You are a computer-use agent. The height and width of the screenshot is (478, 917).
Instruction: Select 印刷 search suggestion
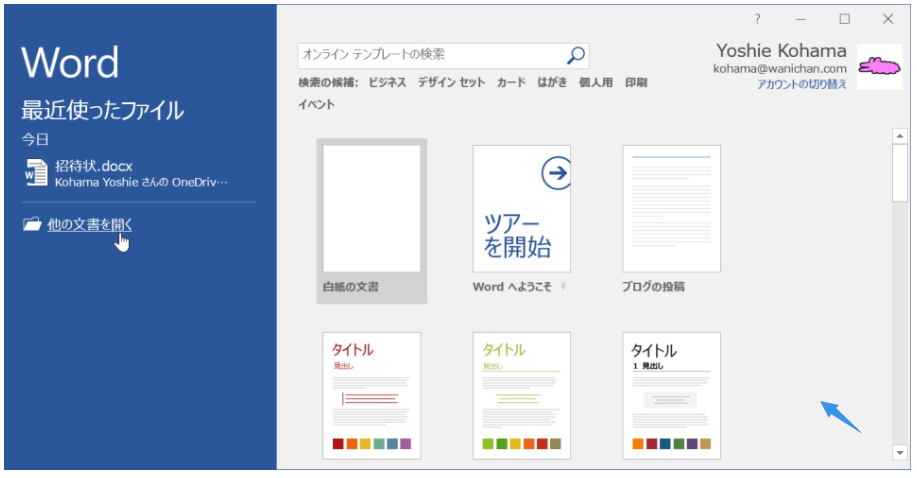(636, 82)
